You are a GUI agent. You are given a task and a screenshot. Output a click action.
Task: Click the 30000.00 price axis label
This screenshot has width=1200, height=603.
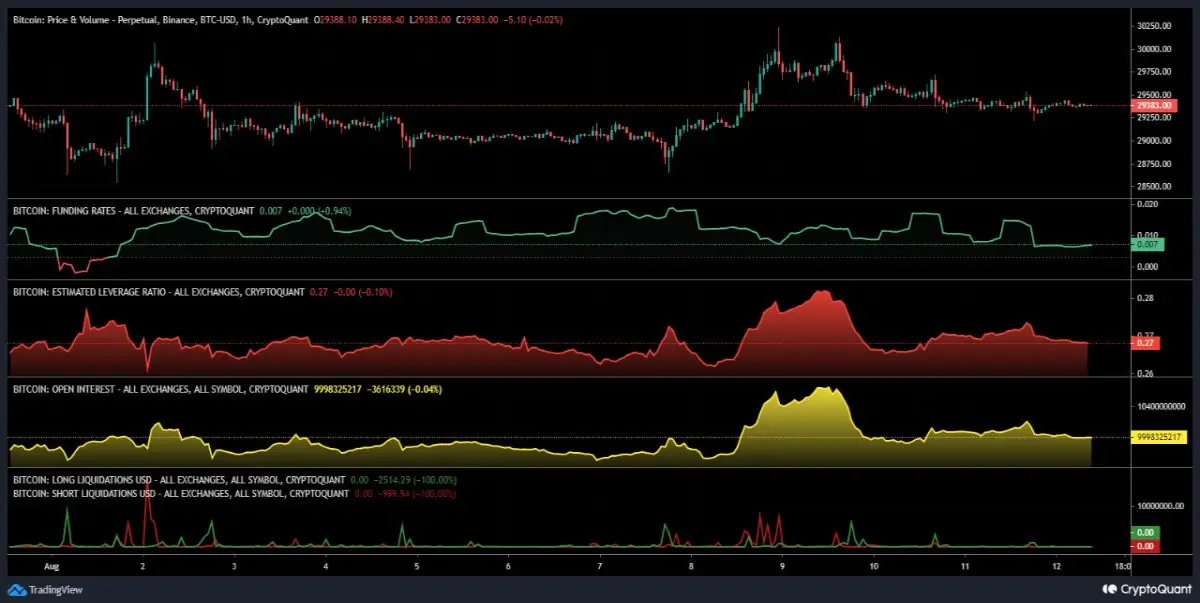(1155, 49)
